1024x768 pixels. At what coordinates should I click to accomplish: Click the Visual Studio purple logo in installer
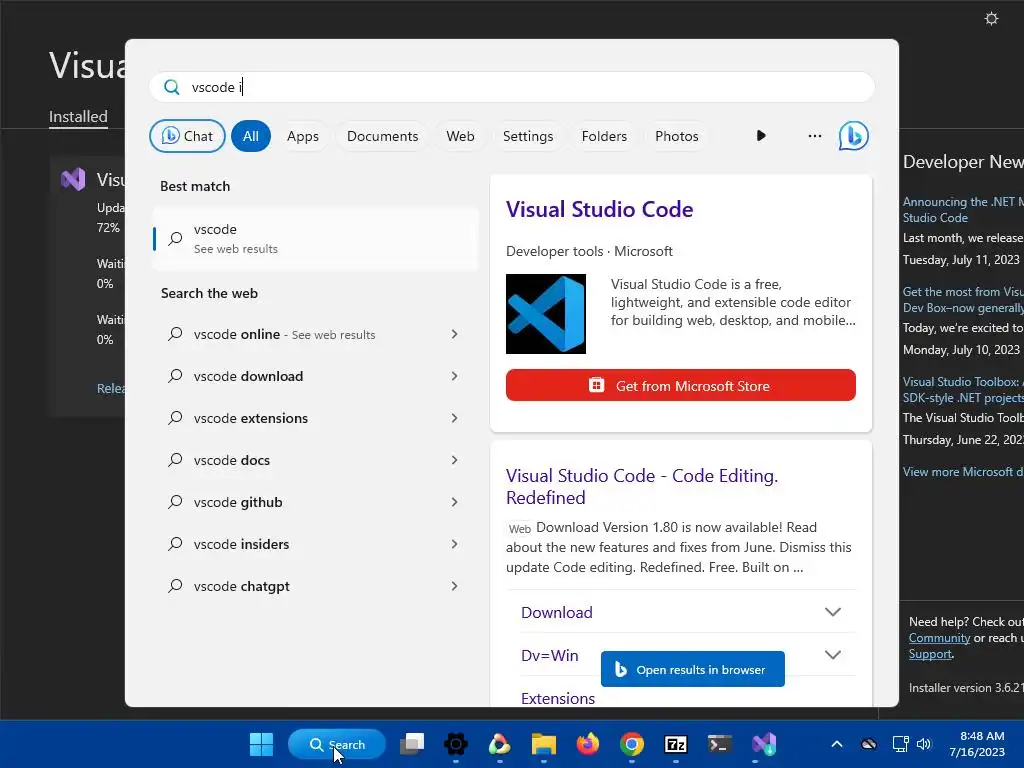click(73, 179)
